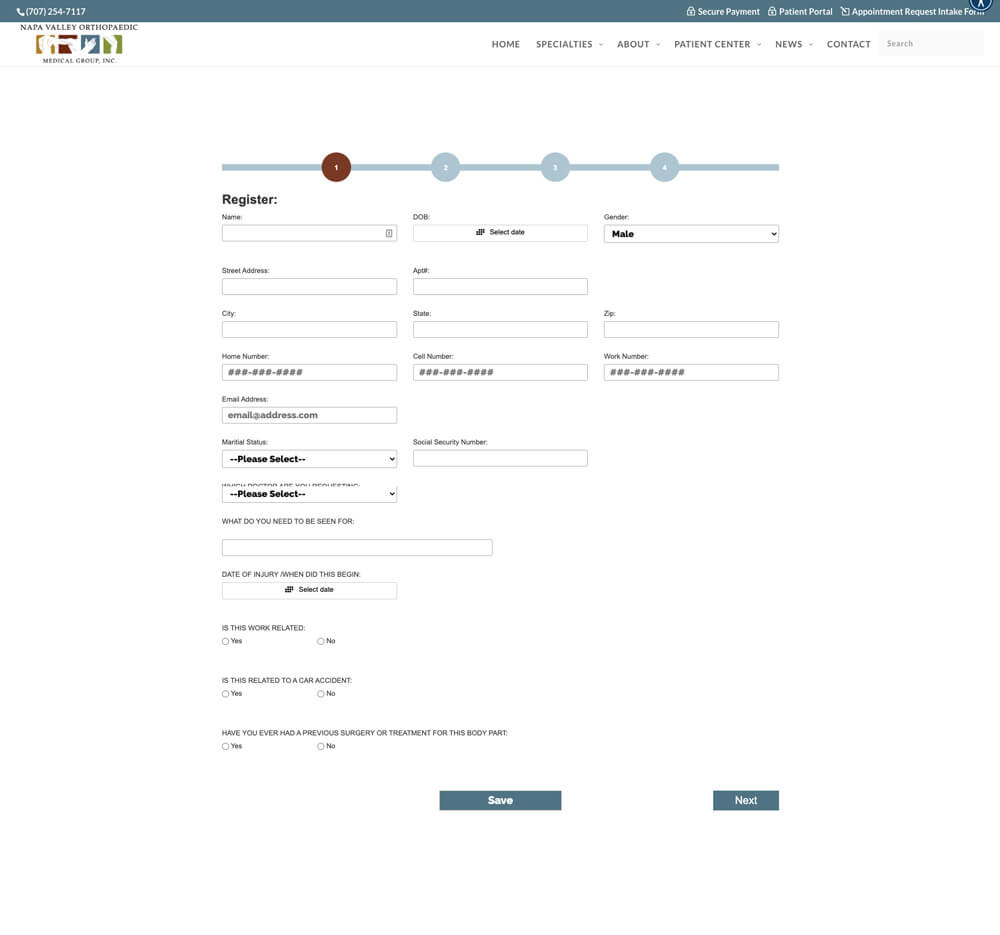Click the Appointment Request Intake Form icon
The width and height of the screenshot is (1000, 935).
click(x=845, y=11)
